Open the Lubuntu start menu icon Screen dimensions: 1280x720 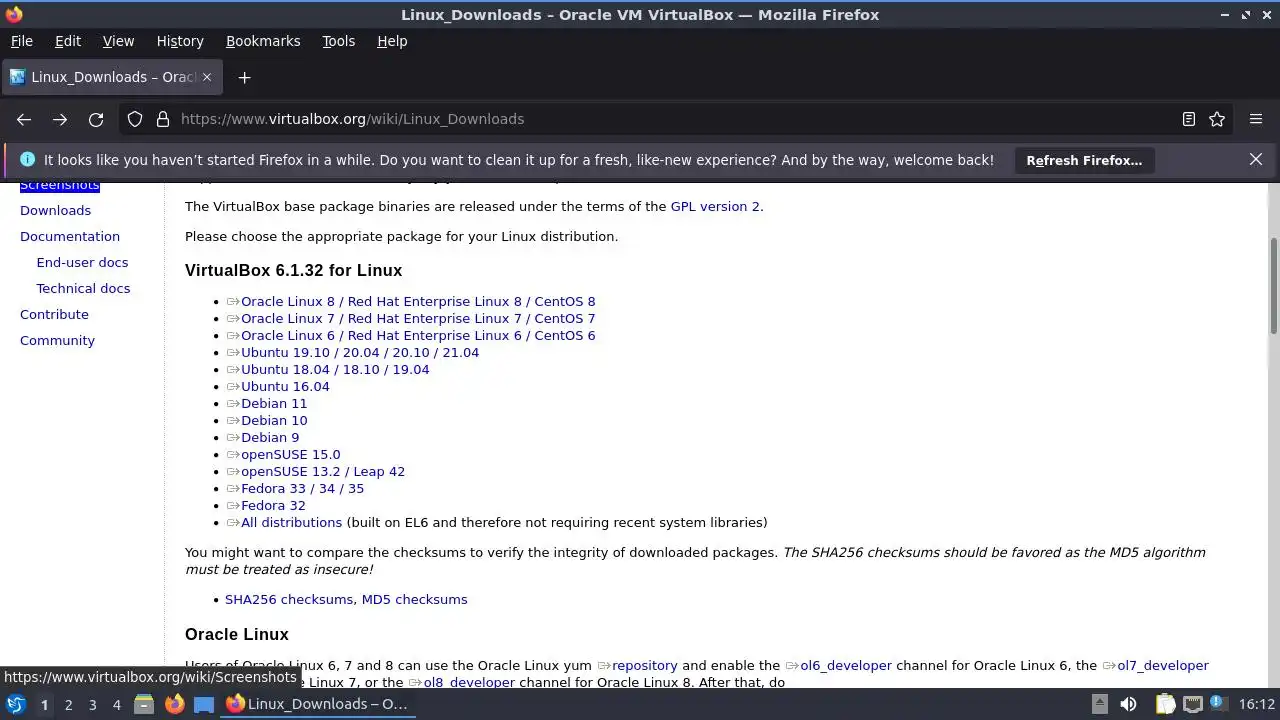(15, 704)
